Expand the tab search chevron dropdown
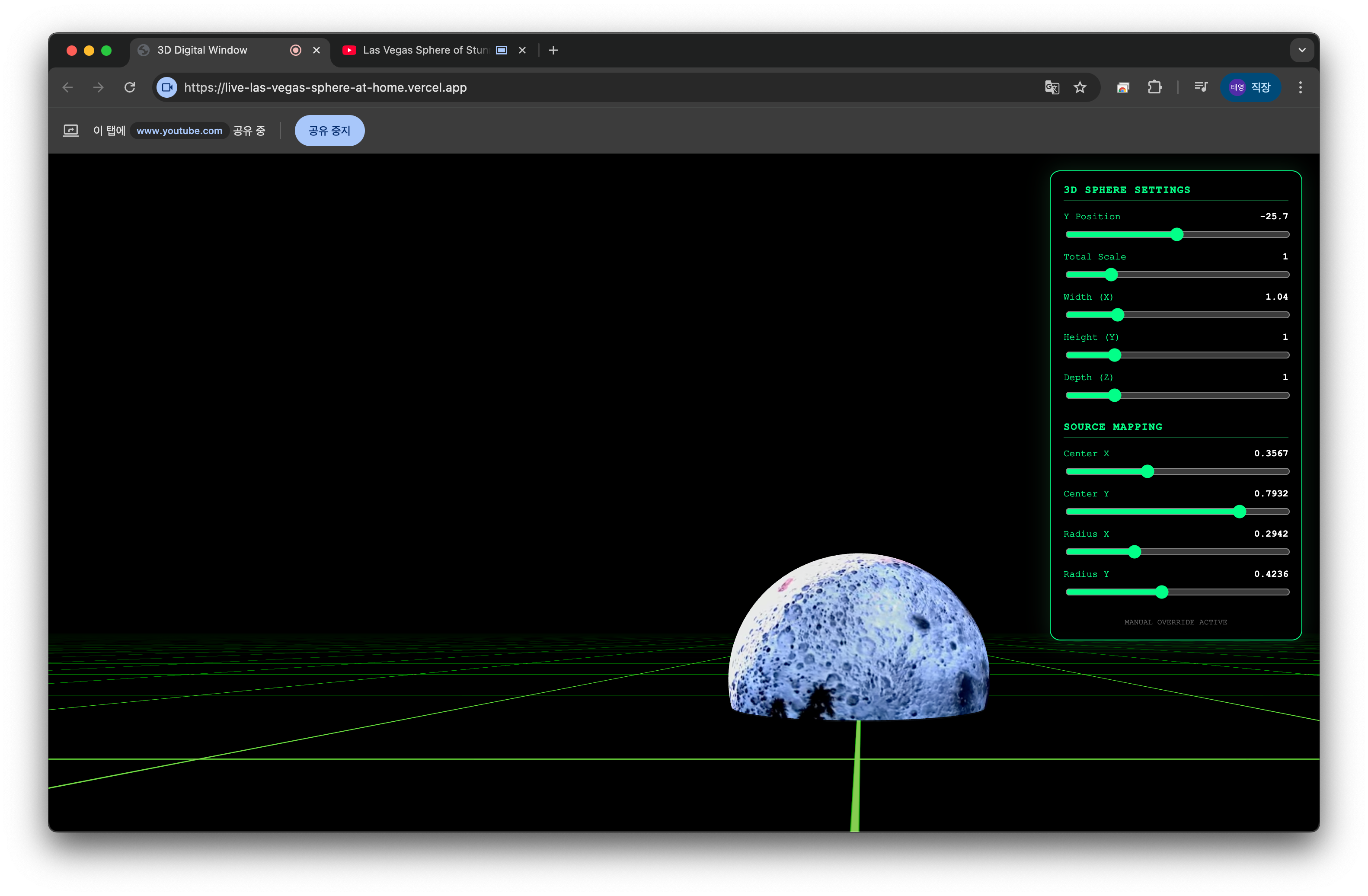 pyautogui.click(x=1302, y=50)
